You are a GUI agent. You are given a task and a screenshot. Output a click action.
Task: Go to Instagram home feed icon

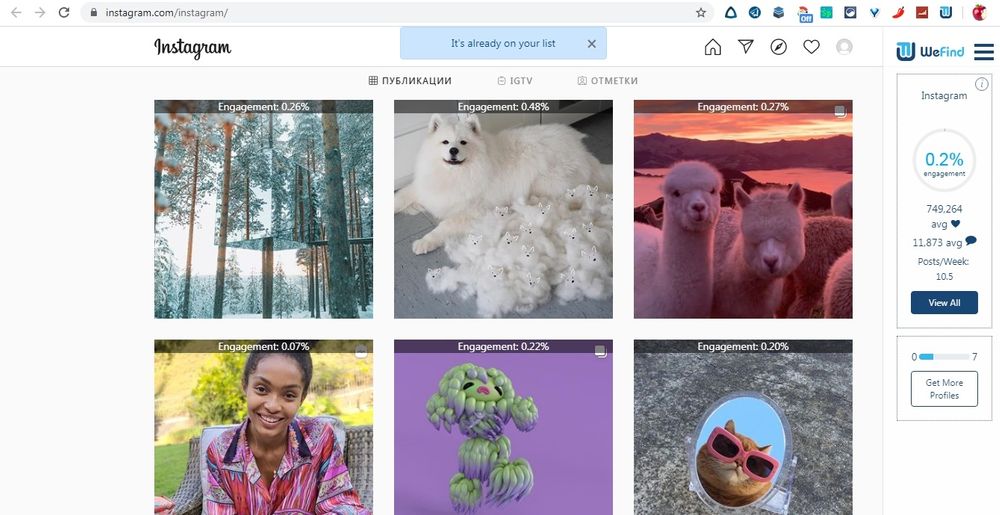click(x=712, y=47)
